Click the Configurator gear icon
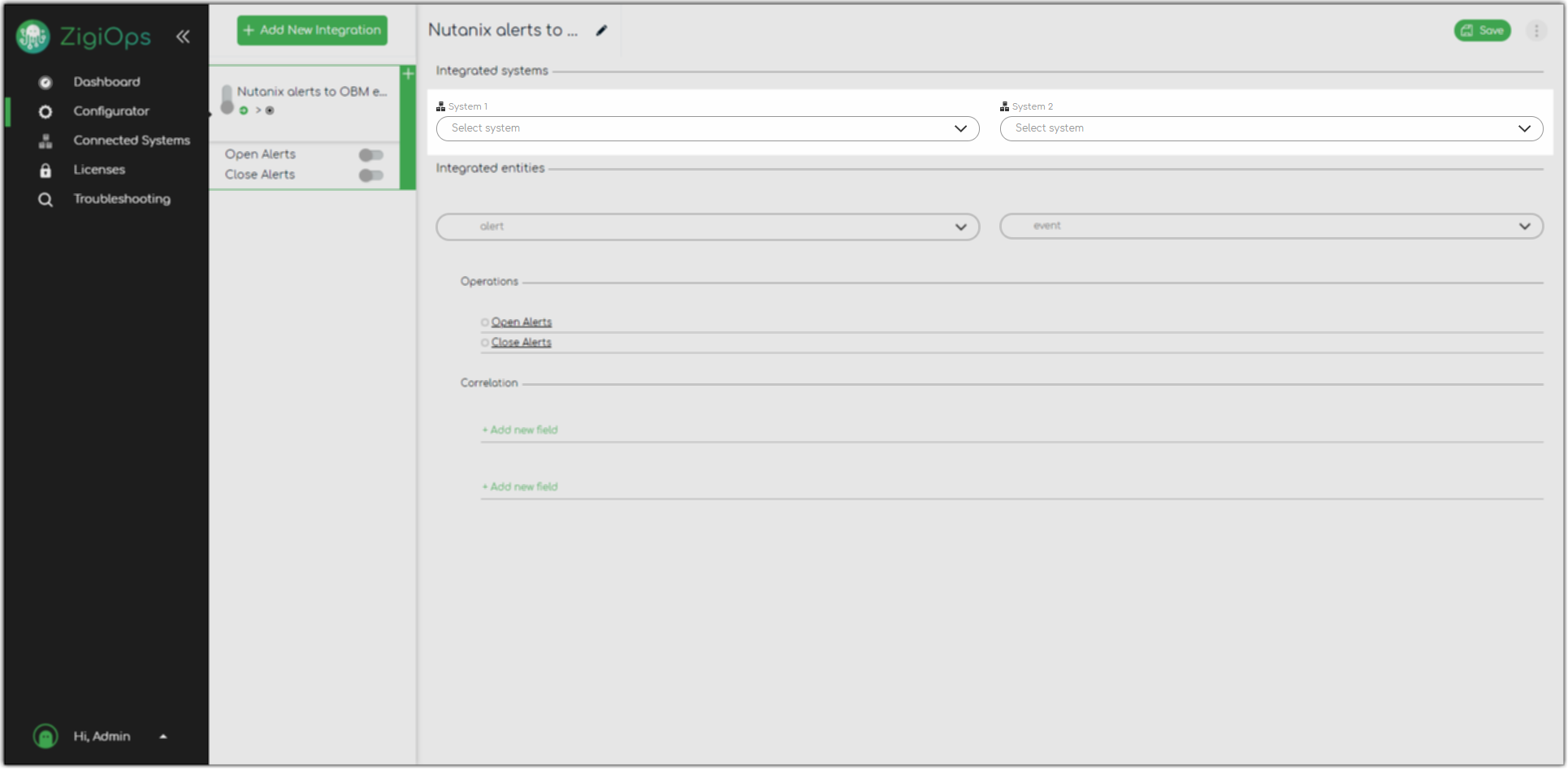Image resolution: width=1568 pixels, height=769 pixels. [45, 111]
